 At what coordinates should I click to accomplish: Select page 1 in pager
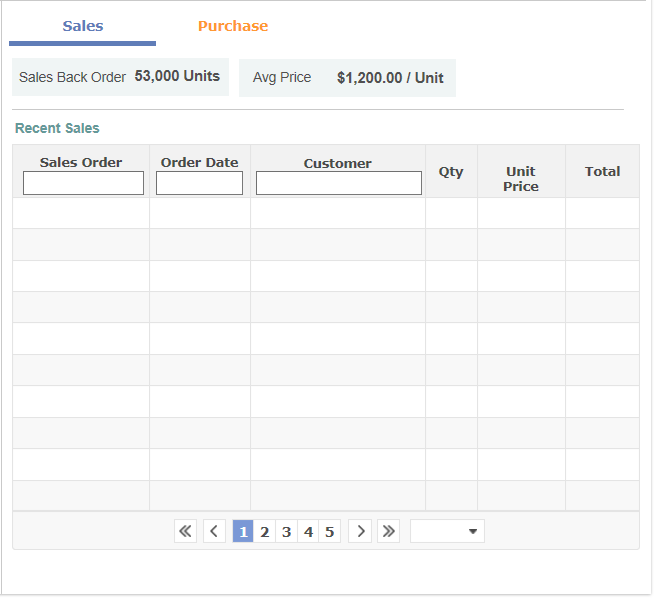[243, 532]
